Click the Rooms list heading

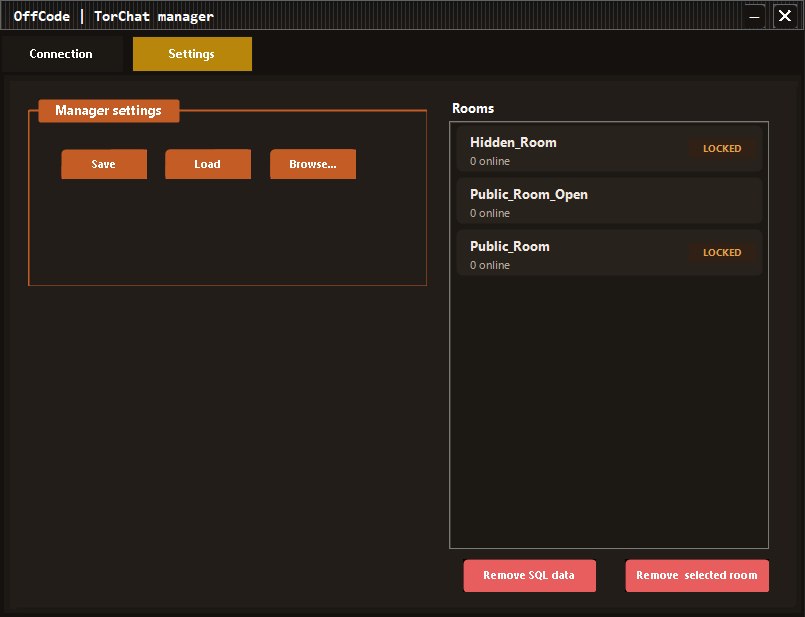point(473,109)
